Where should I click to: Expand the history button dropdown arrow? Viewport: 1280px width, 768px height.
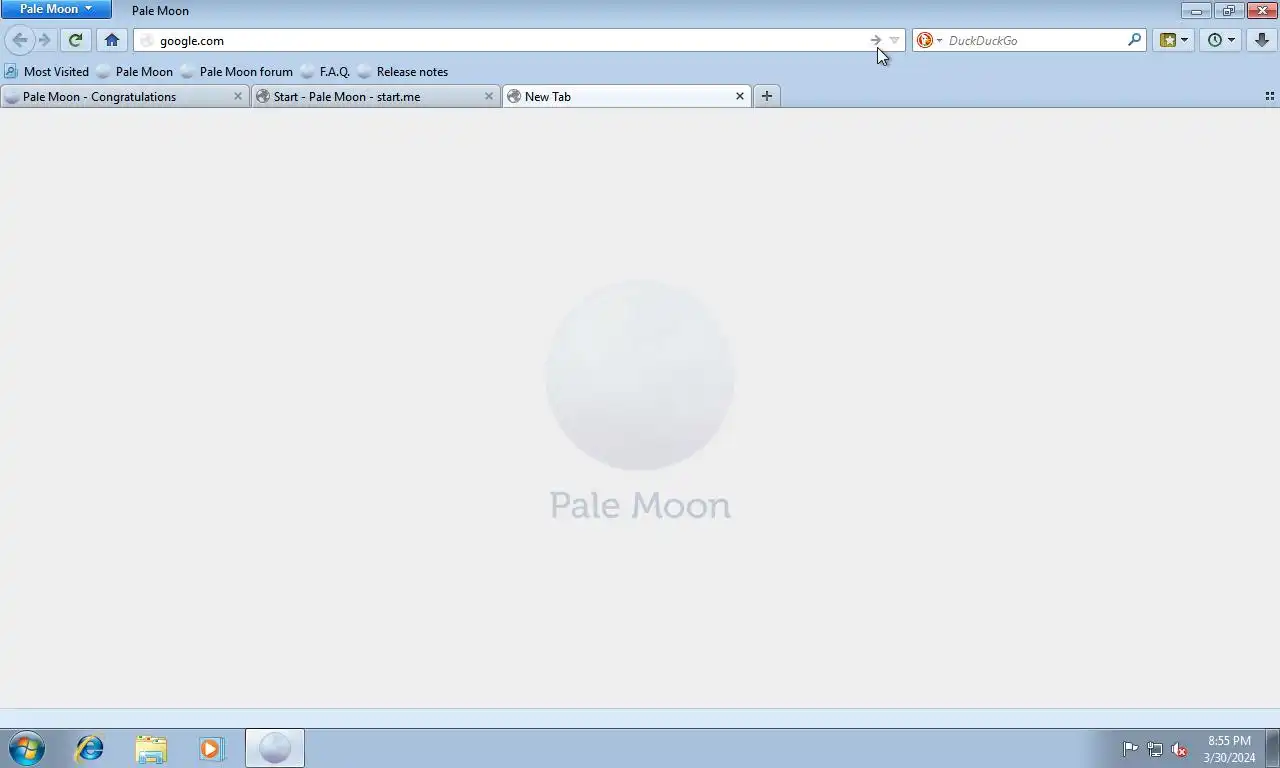pyautogui.click(x=1232, y=40)
